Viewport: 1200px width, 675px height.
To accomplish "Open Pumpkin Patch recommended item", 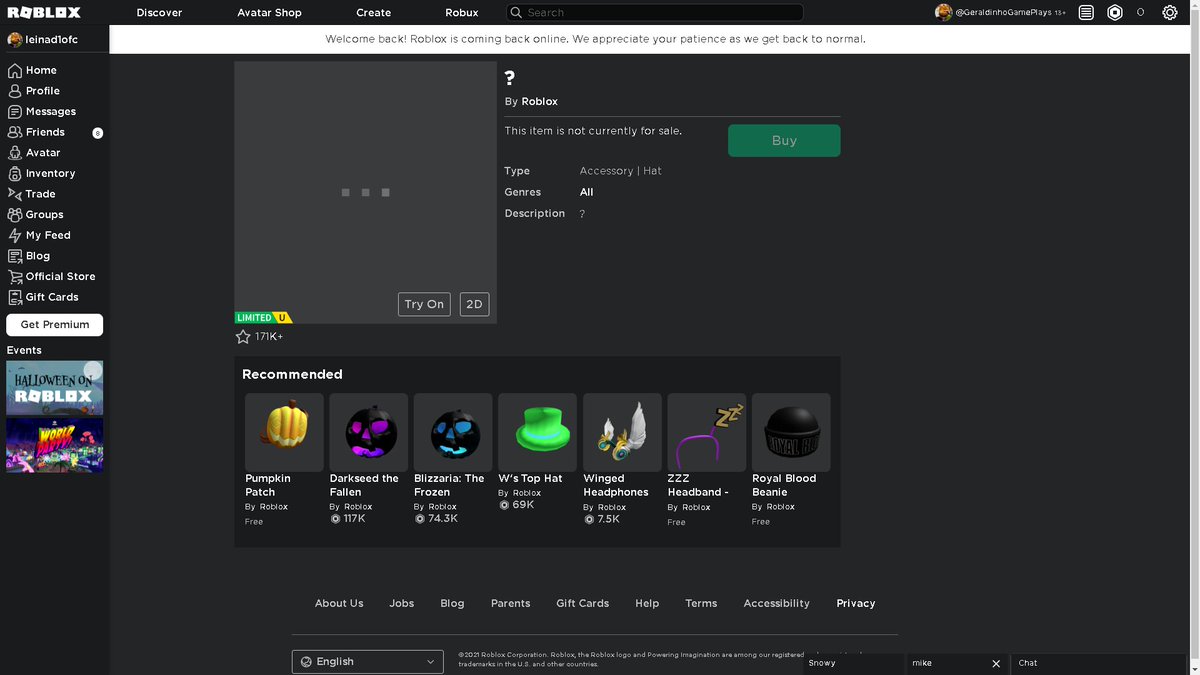I will (x=284, y=432).
